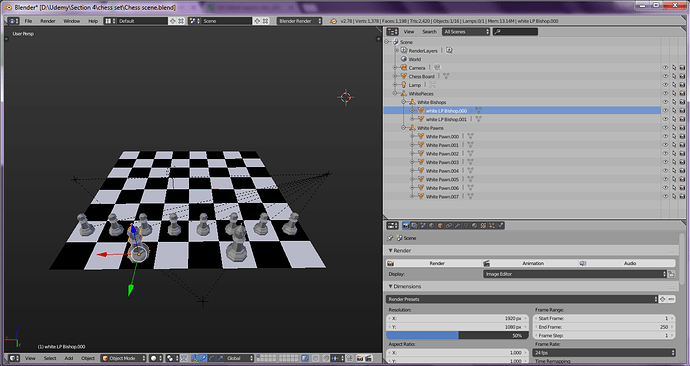Open the Object properties tab icon
Screen dimensions: 690x366
click(x=440, y=226)
